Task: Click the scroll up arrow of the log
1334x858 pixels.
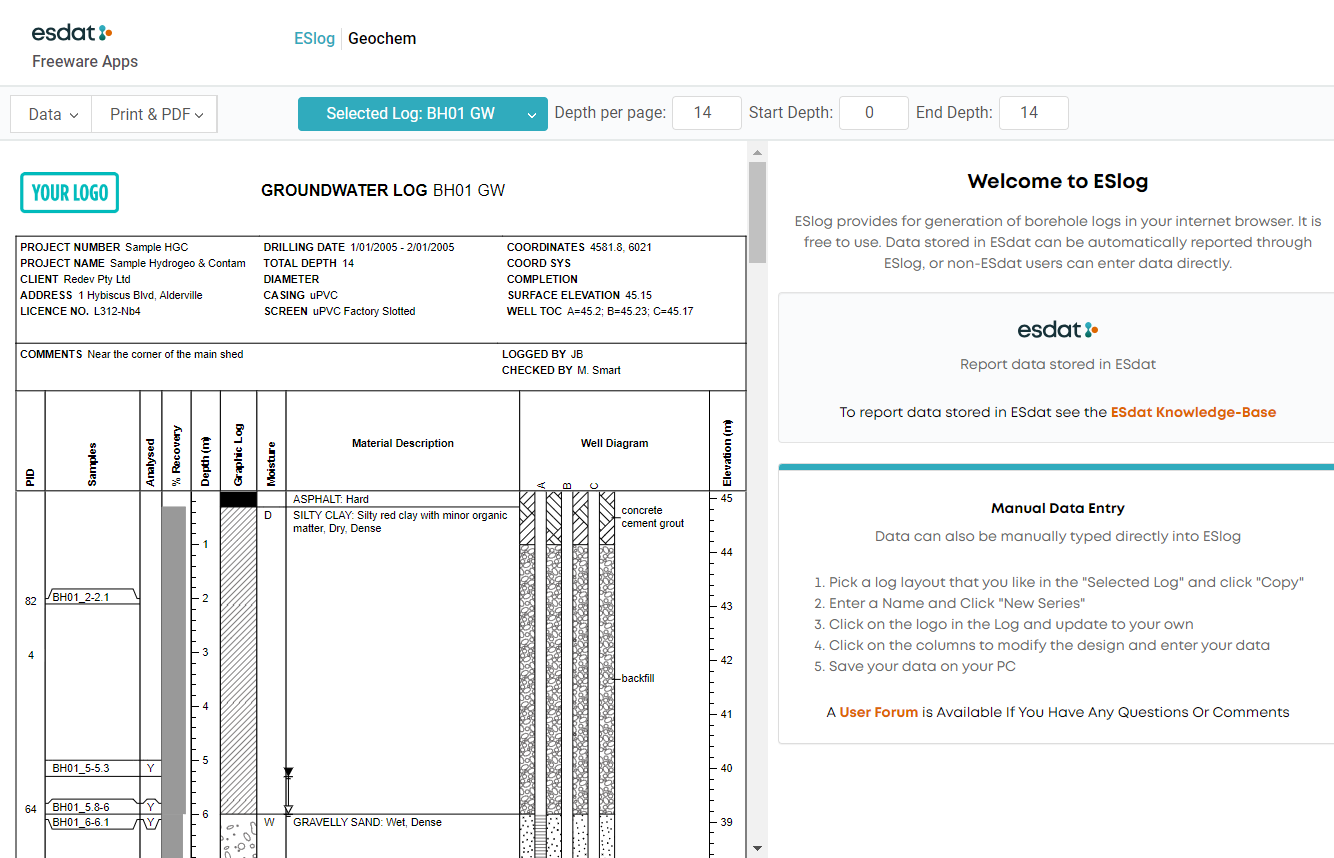Action: pos(757,153)
